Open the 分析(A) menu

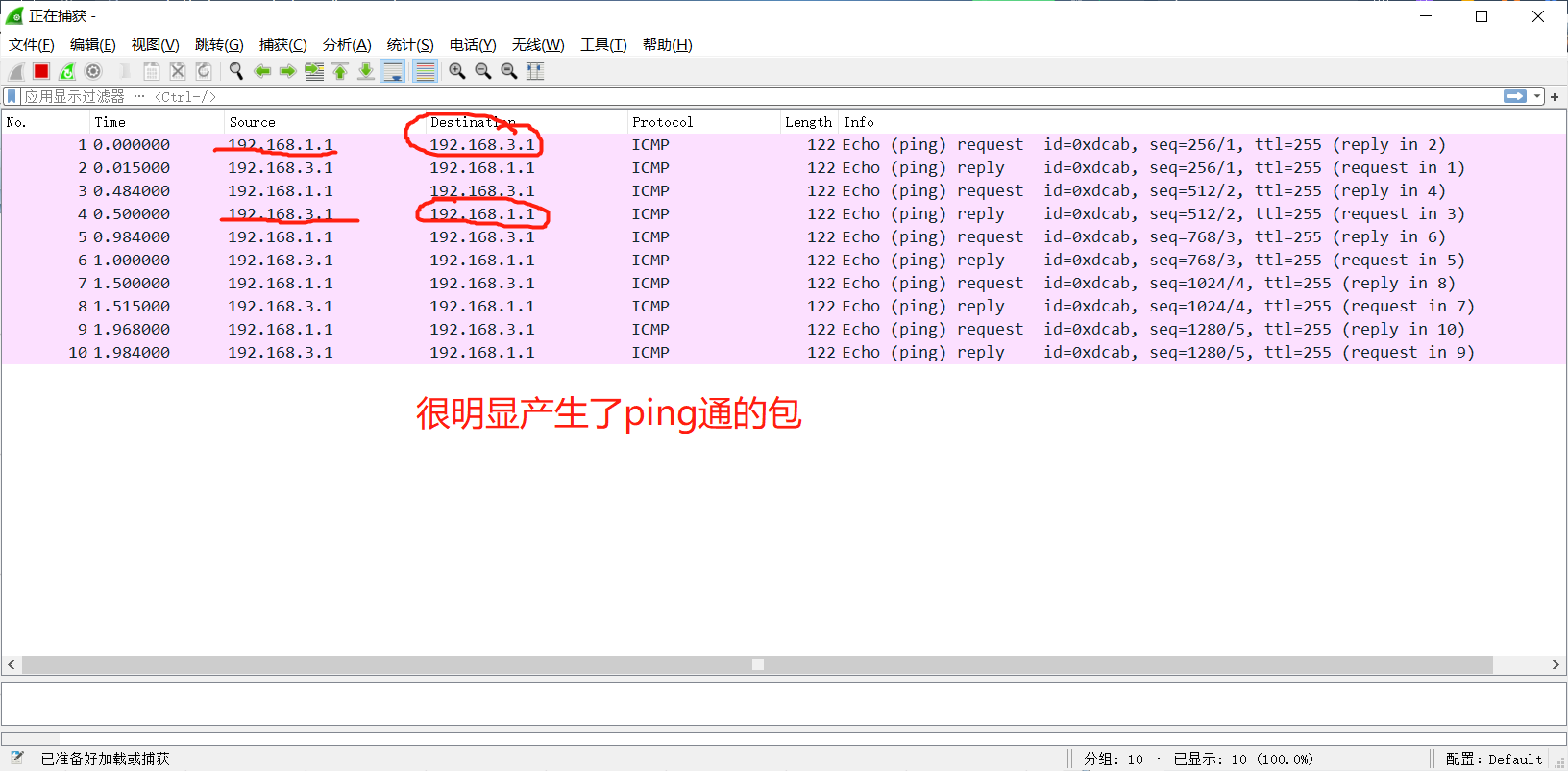[347, 44]
